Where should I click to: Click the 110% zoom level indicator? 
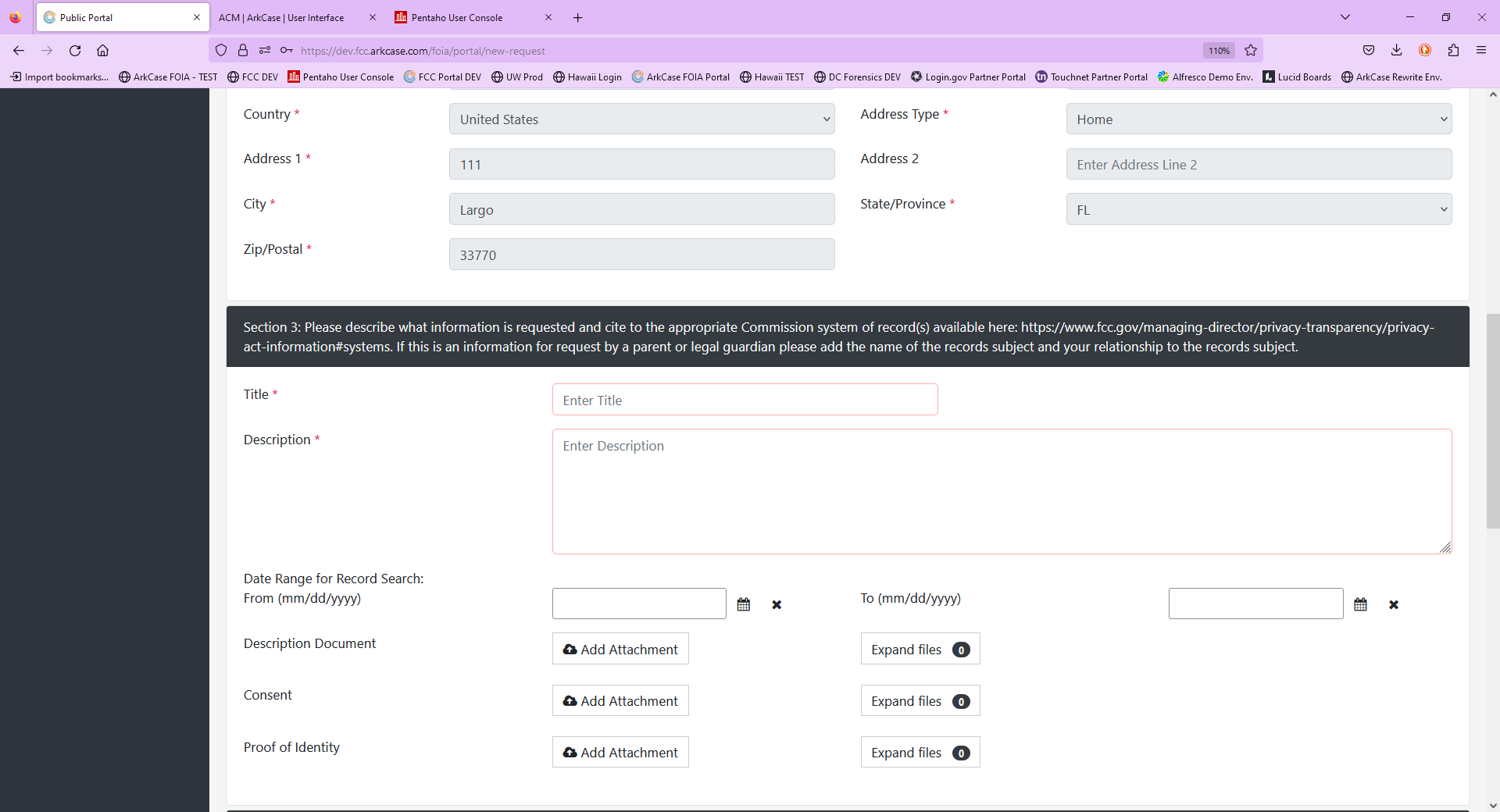(1219, 51)
